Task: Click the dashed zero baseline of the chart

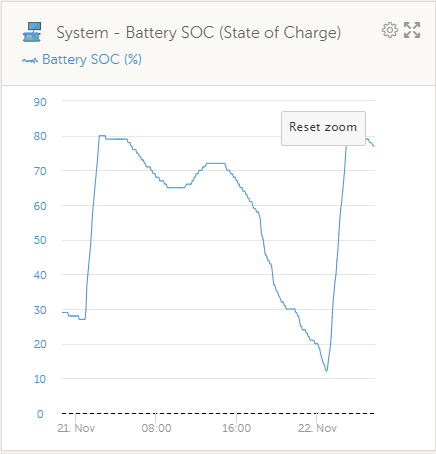Action: point(218,414)
